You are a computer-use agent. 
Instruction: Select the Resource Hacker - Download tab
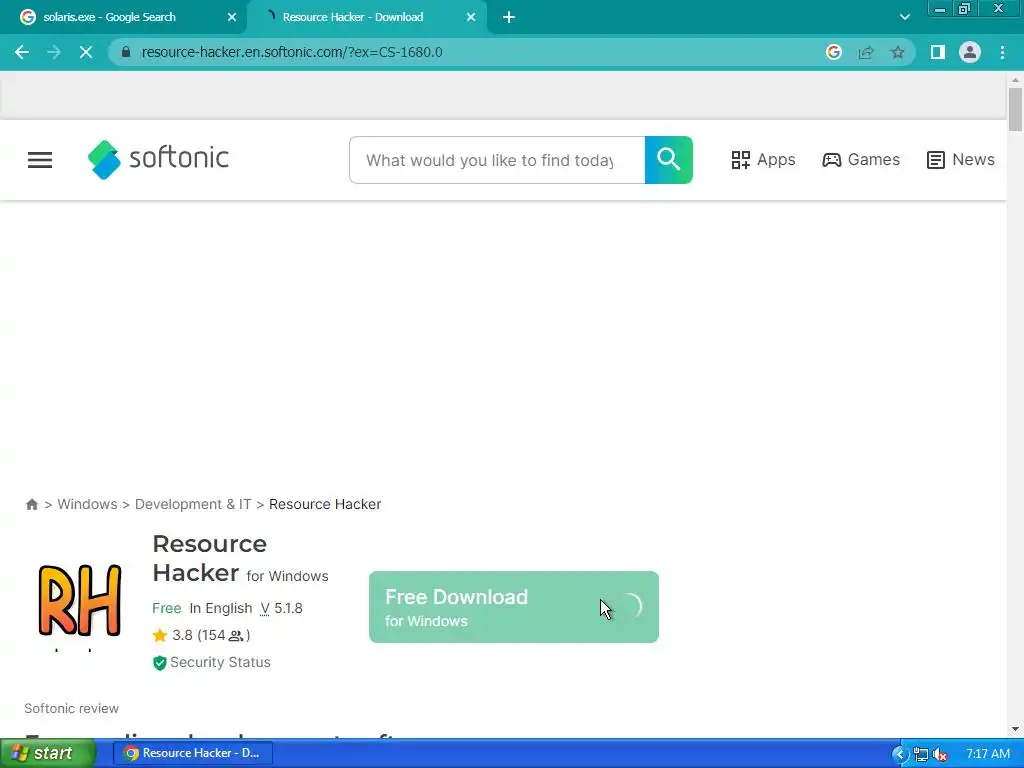(366, 17)
